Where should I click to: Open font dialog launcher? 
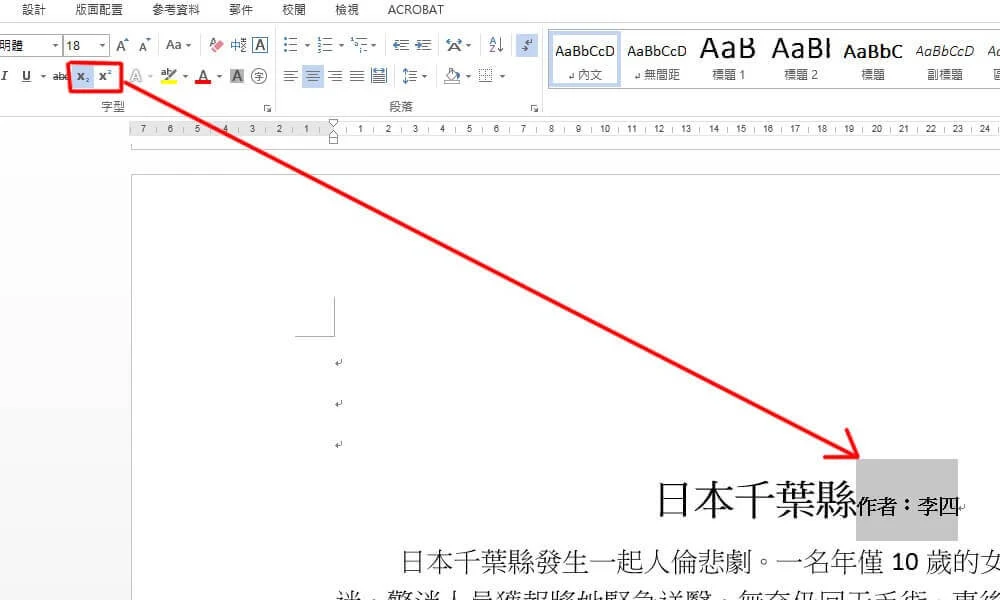tap(267, 108)
